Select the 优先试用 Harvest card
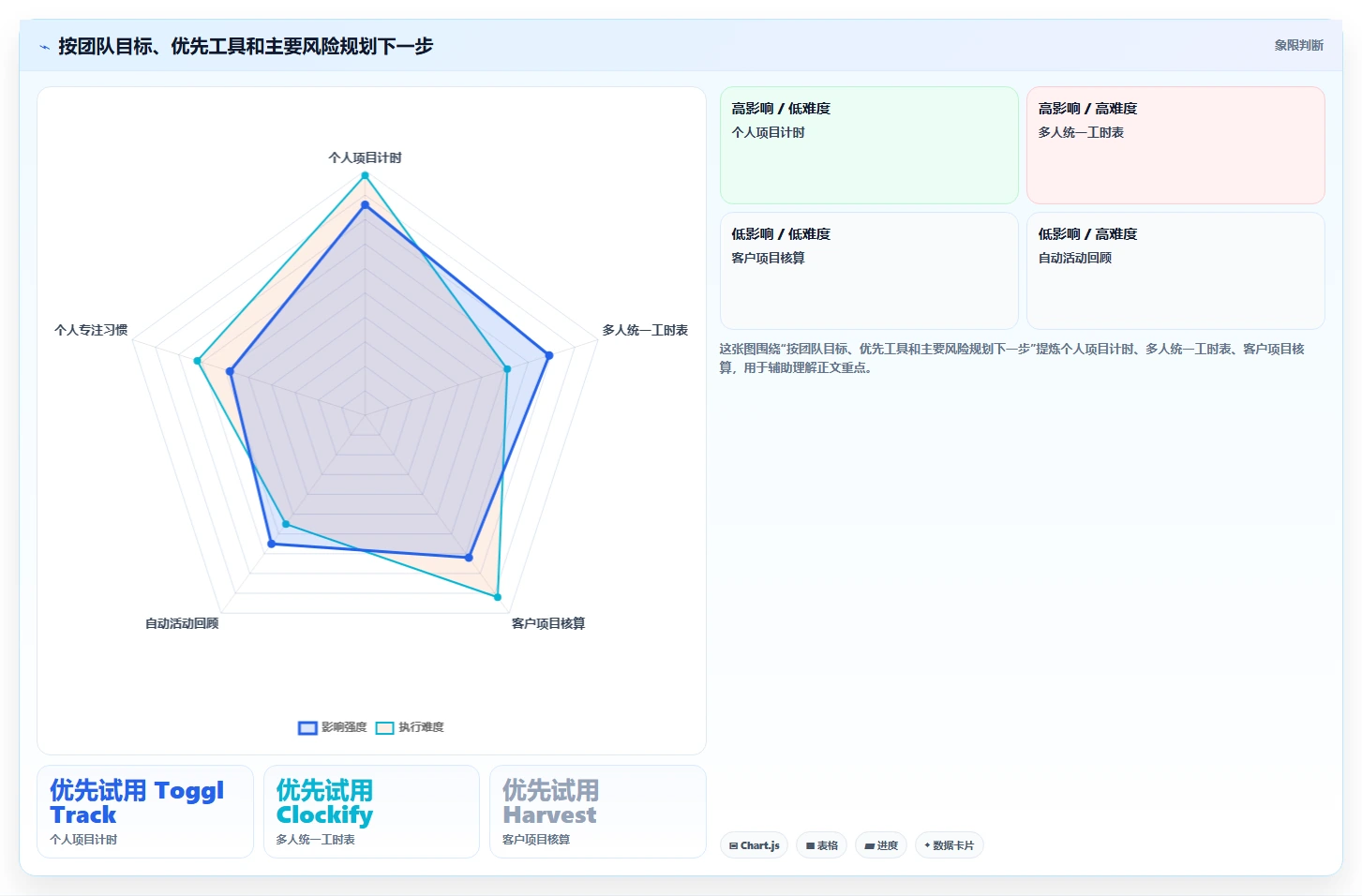 (x=598, y=812)
